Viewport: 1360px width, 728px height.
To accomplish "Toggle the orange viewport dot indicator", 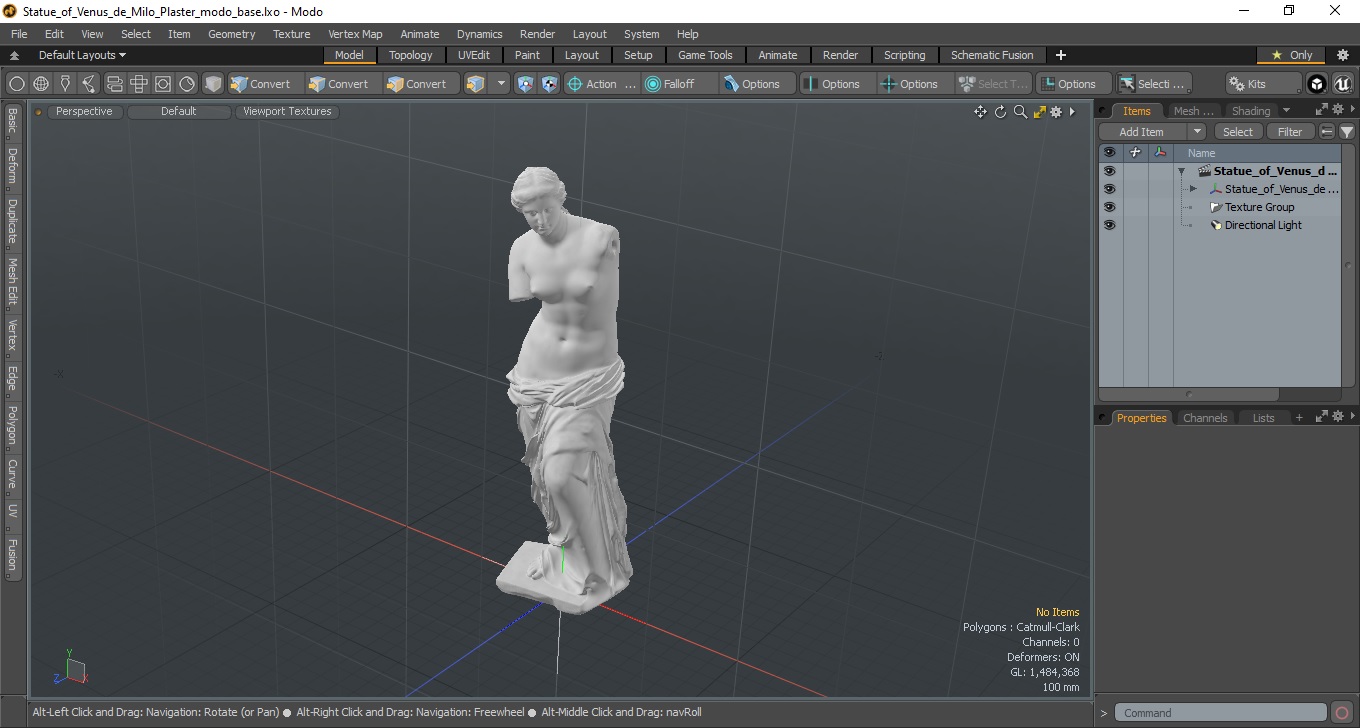I will pyautogui.click(x=39, y=112).
